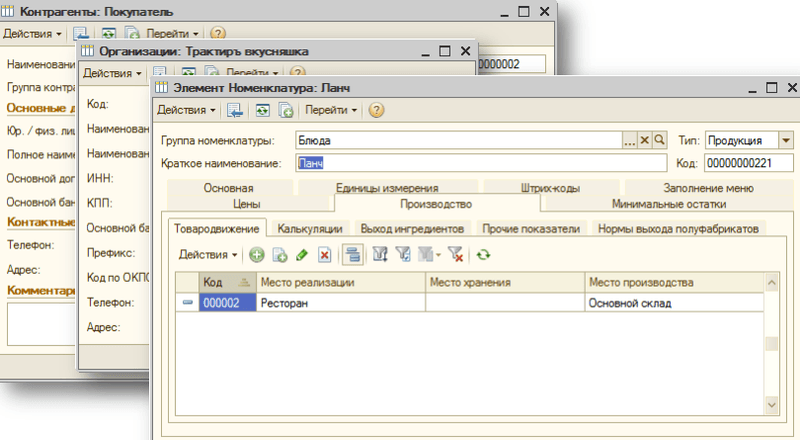Image resolution: width=800 pixels, height=440 pixels.
Task: Open the Нормы выхода полуфабрикатов sub-tab
Action: click(x=678, y=228)
